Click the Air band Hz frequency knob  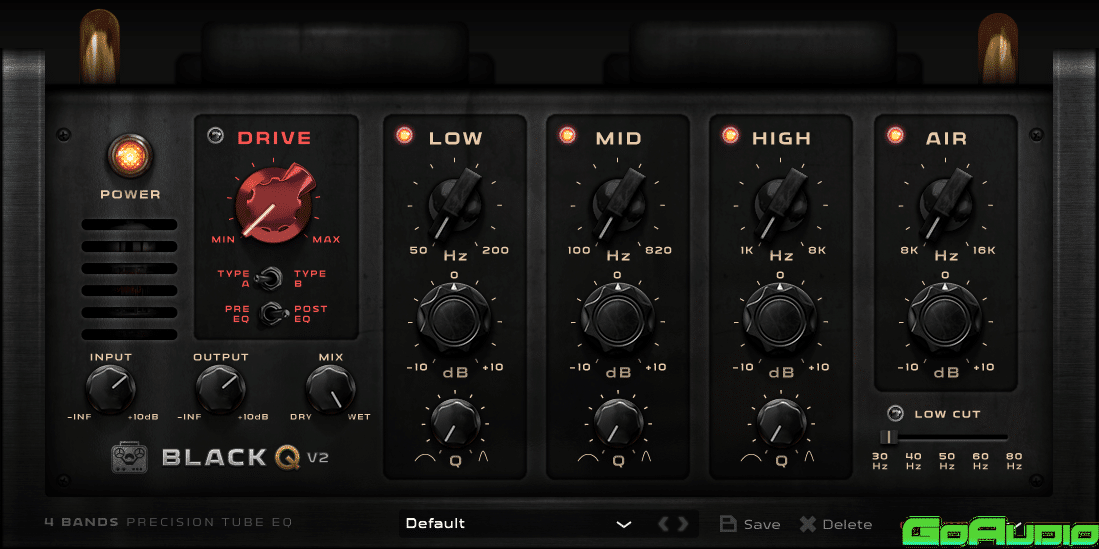[946, 204]
